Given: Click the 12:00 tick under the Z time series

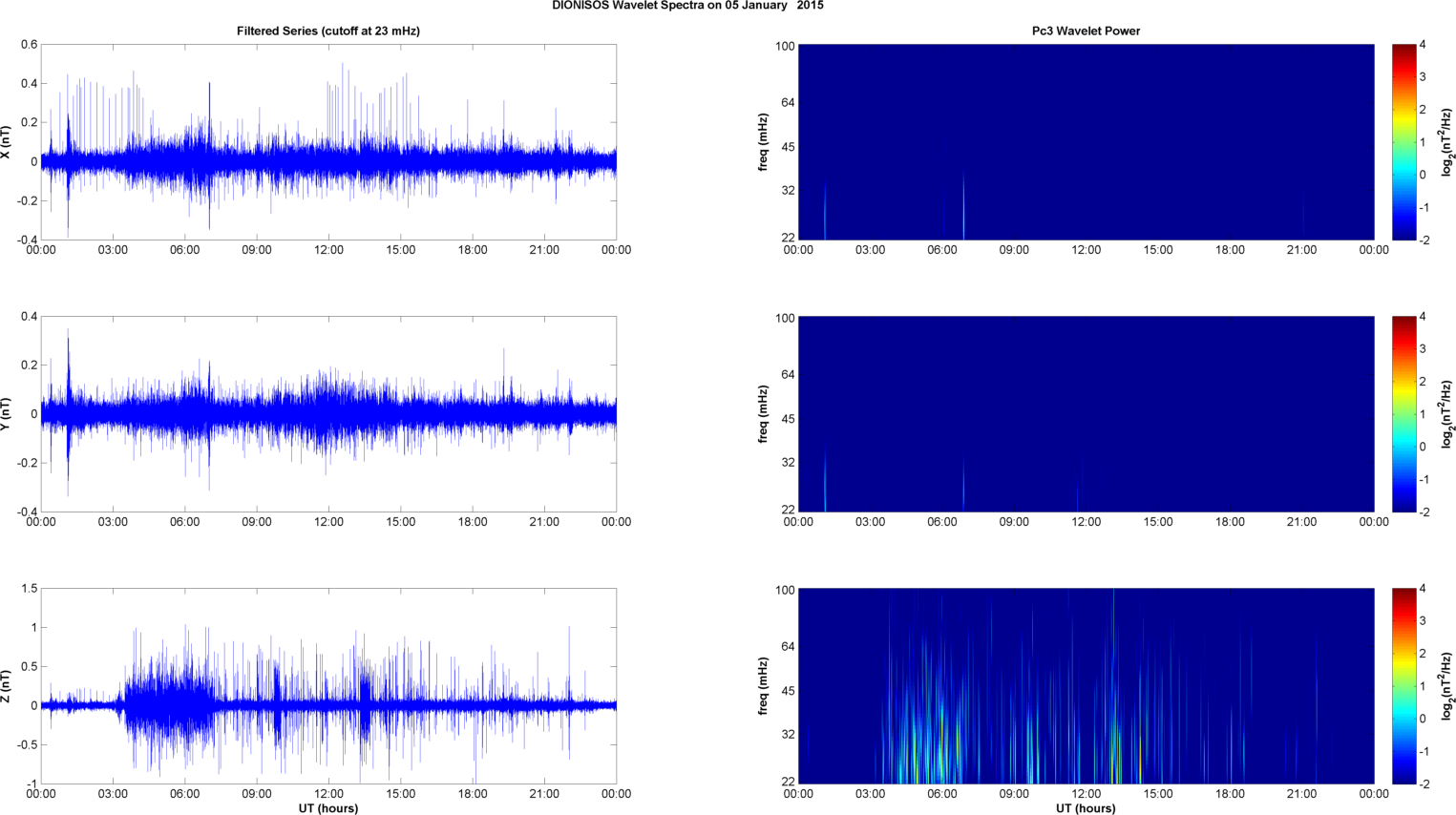Looking at the screenshot, I should pyautogui.click(x=328, y=794).
